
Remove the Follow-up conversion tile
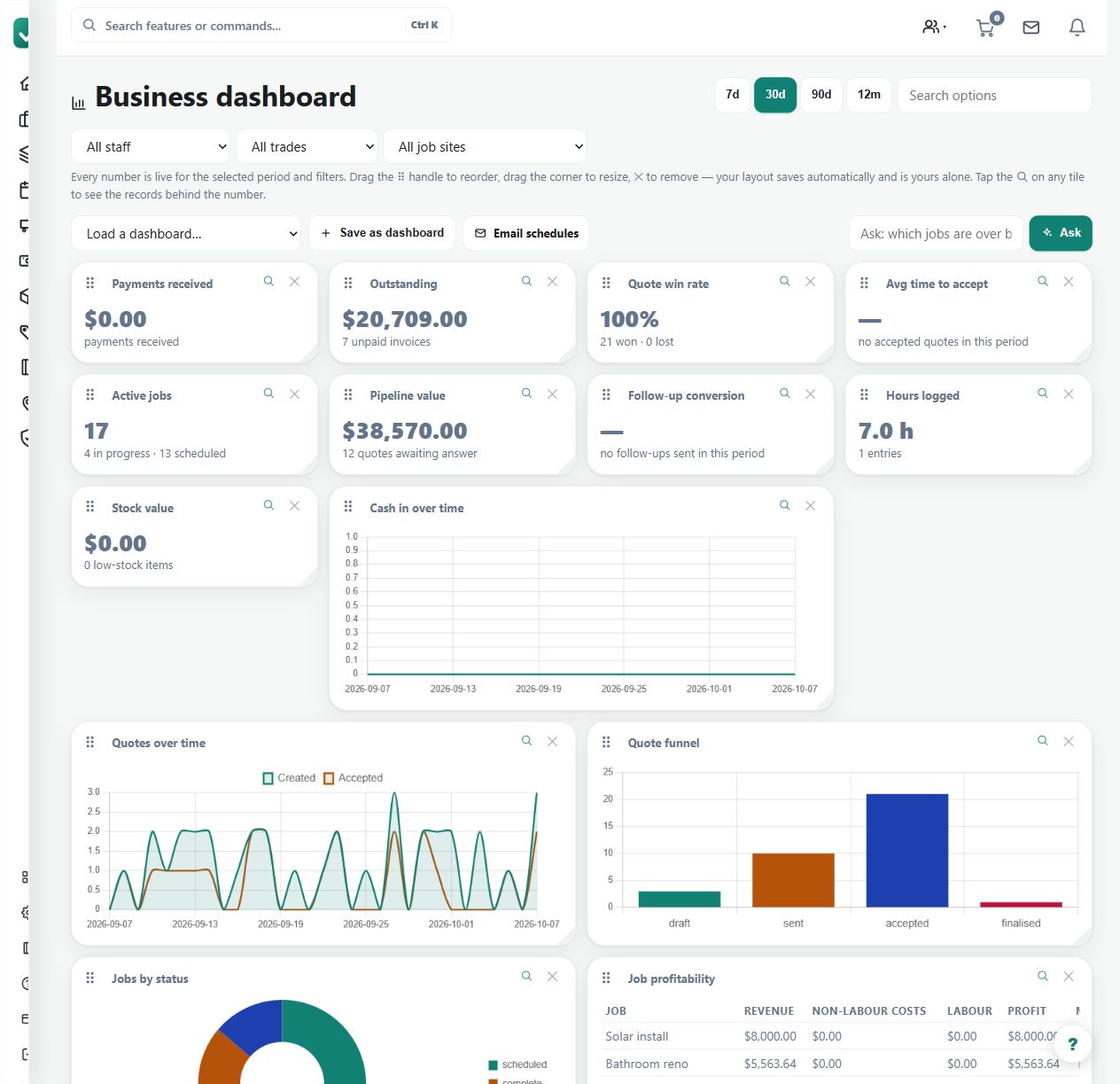(x=810, y=393)
